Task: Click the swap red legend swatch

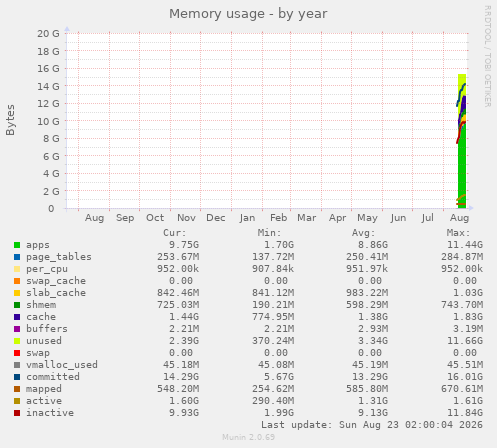Action: [x=17, y=353]
